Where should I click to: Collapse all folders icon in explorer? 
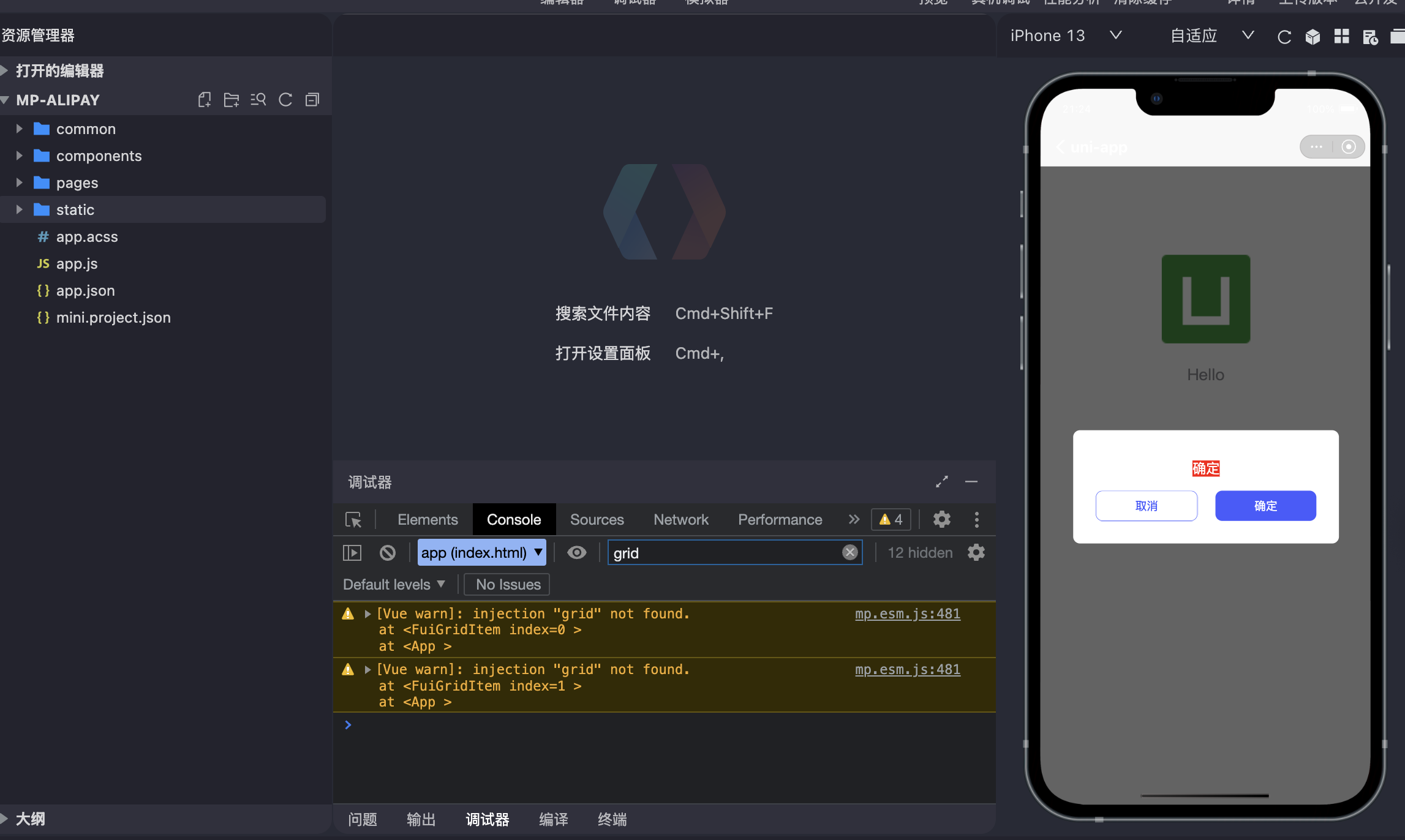312,100
